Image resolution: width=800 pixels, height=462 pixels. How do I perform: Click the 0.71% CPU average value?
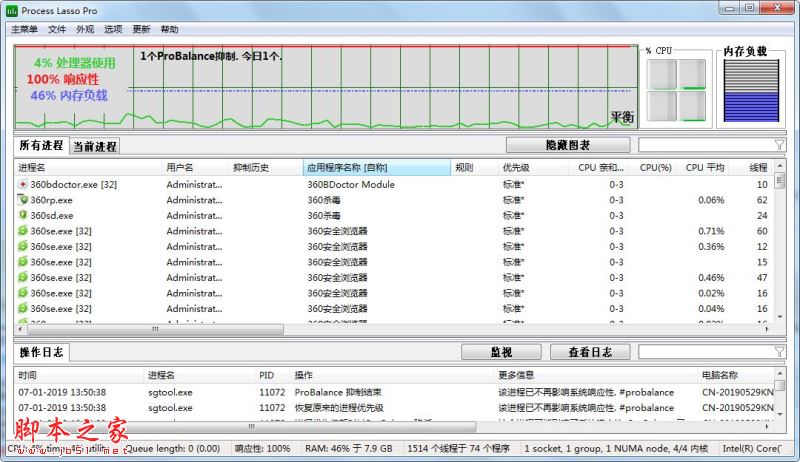(x=711, y=231)
